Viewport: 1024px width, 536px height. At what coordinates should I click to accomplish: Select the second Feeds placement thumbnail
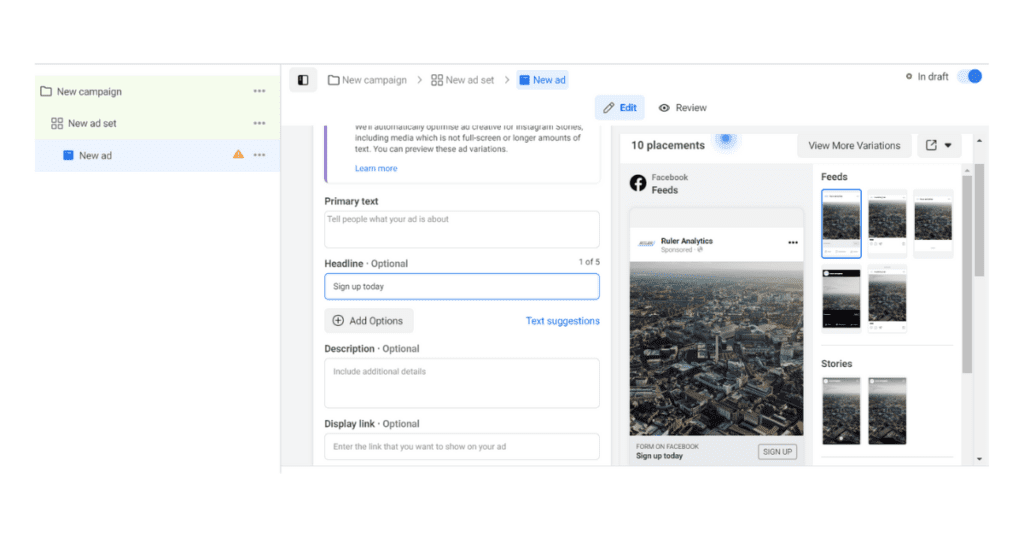[x=887, y=224]
